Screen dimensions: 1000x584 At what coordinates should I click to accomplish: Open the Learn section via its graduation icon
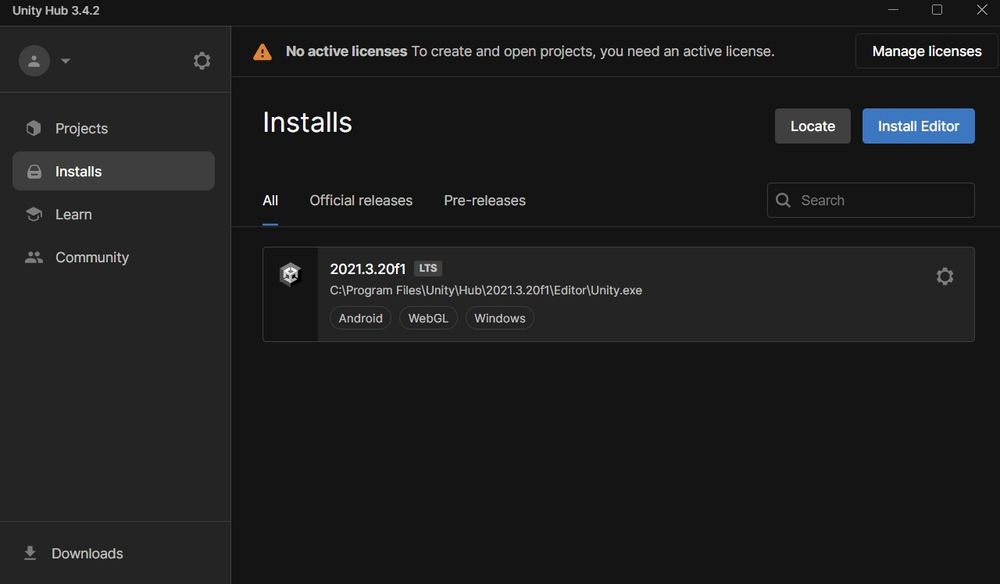coord(32,213)
